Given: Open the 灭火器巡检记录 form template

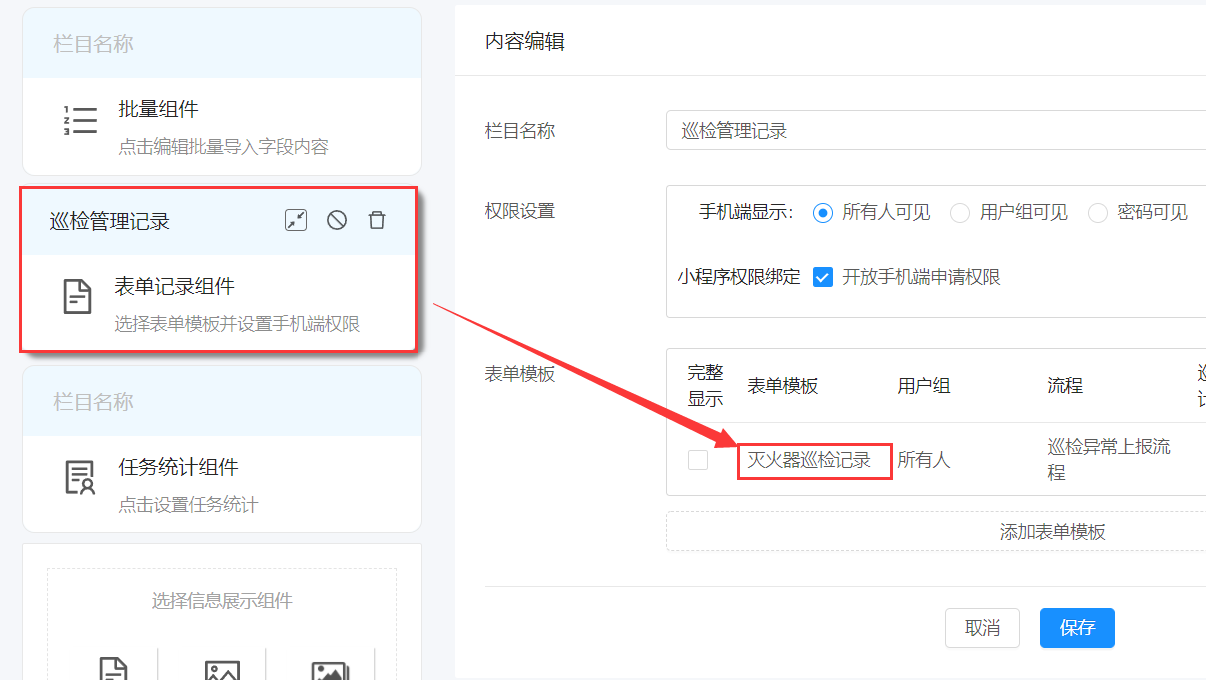Looking at the screenshot, I should tap(814, 460).
